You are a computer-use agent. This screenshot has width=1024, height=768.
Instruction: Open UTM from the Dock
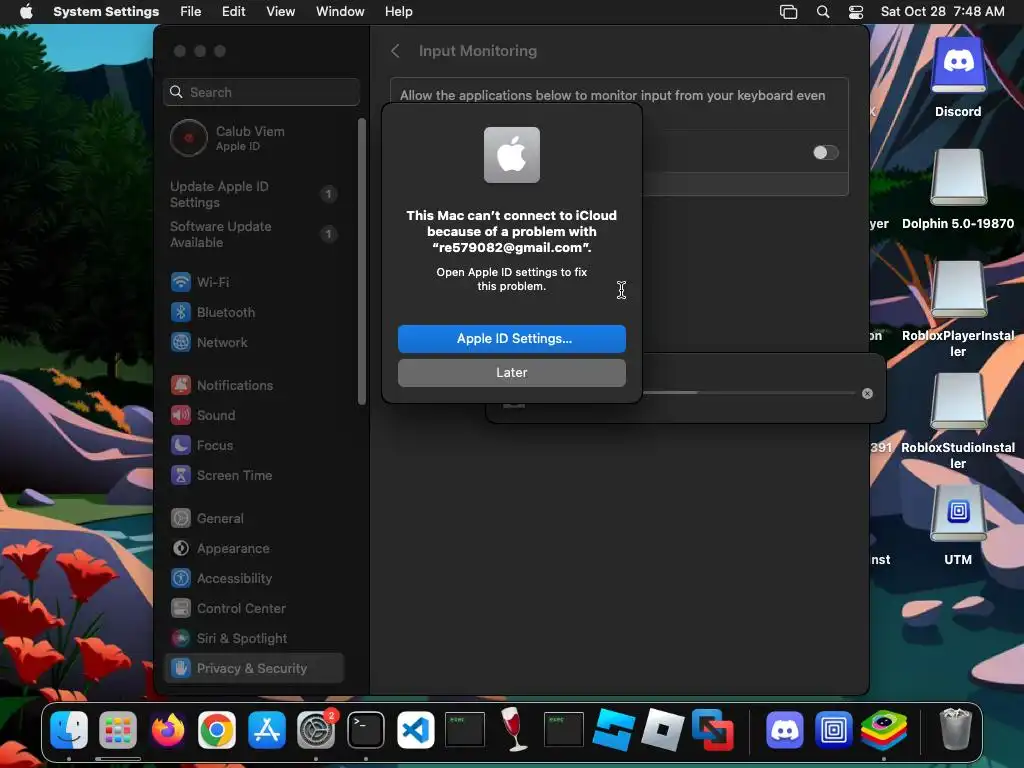(834, 729)
